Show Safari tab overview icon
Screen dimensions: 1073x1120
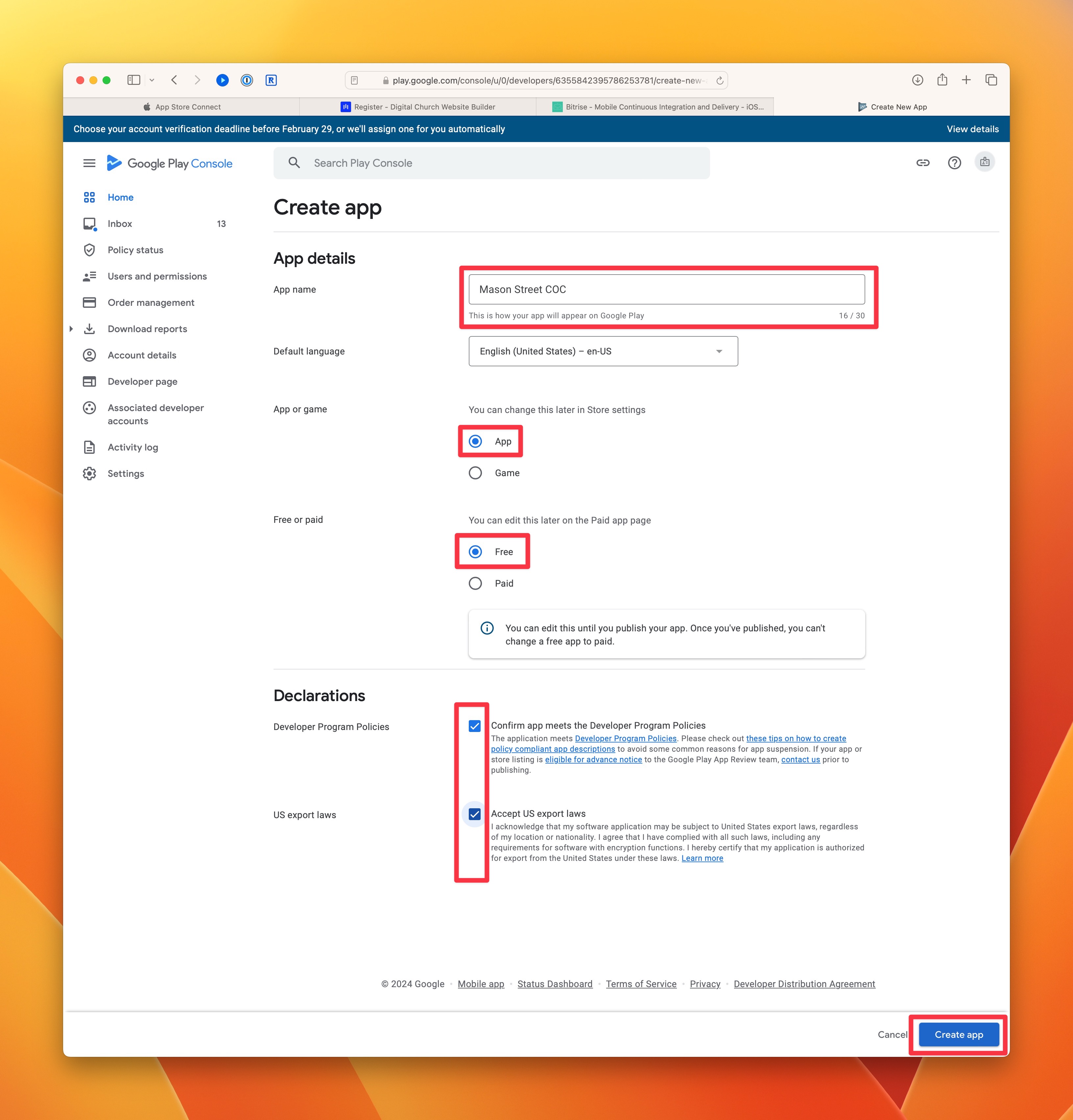(x=991, y=80)
